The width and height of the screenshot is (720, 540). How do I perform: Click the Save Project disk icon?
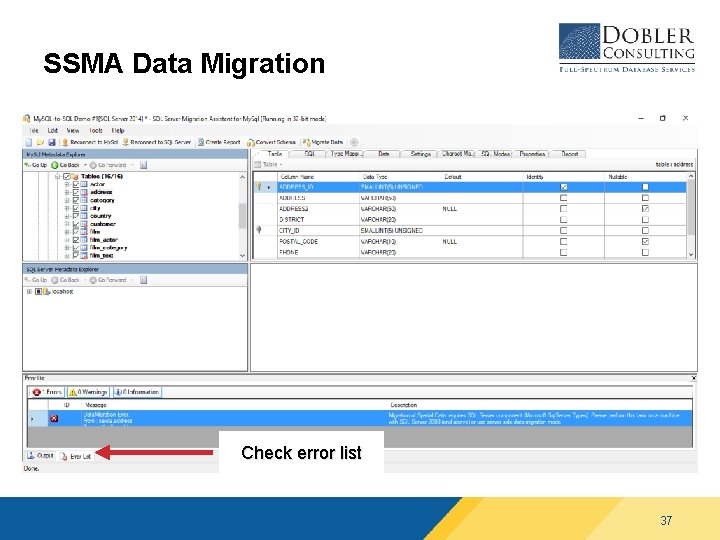tap(51, 142)
